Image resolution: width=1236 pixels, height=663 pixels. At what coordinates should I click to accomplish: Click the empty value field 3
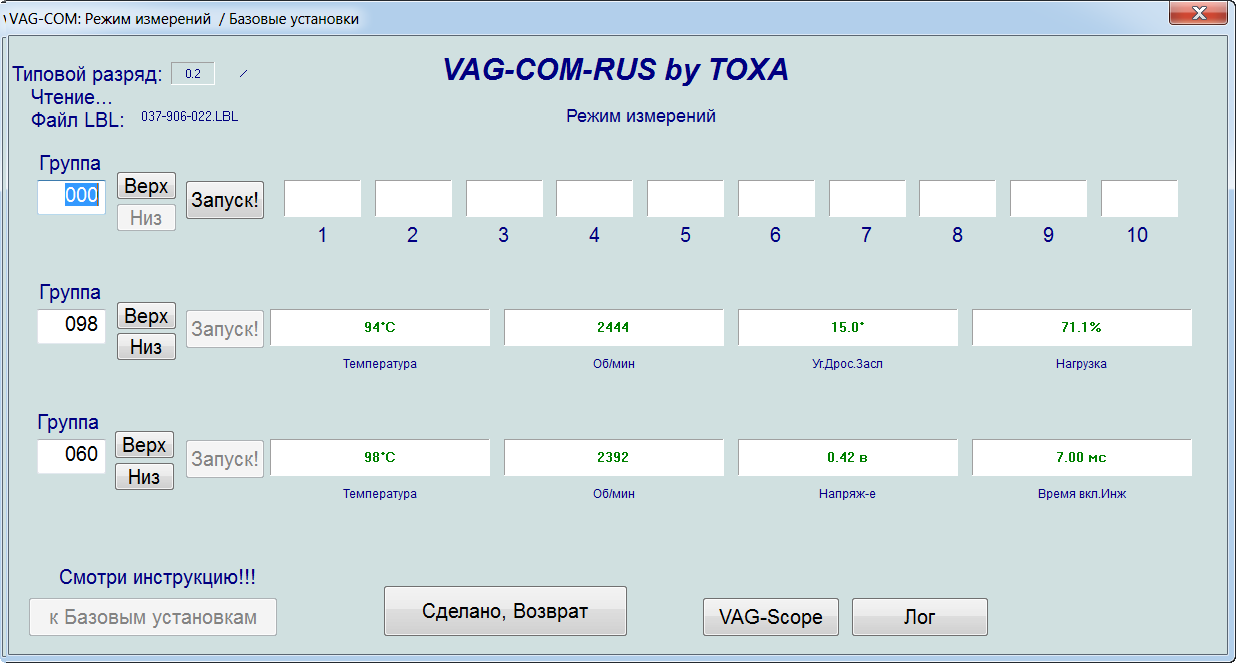504,199
